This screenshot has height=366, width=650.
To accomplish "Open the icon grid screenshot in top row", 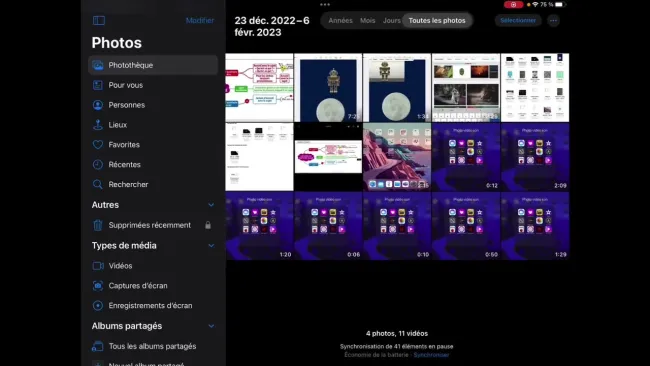I will 535,87.
